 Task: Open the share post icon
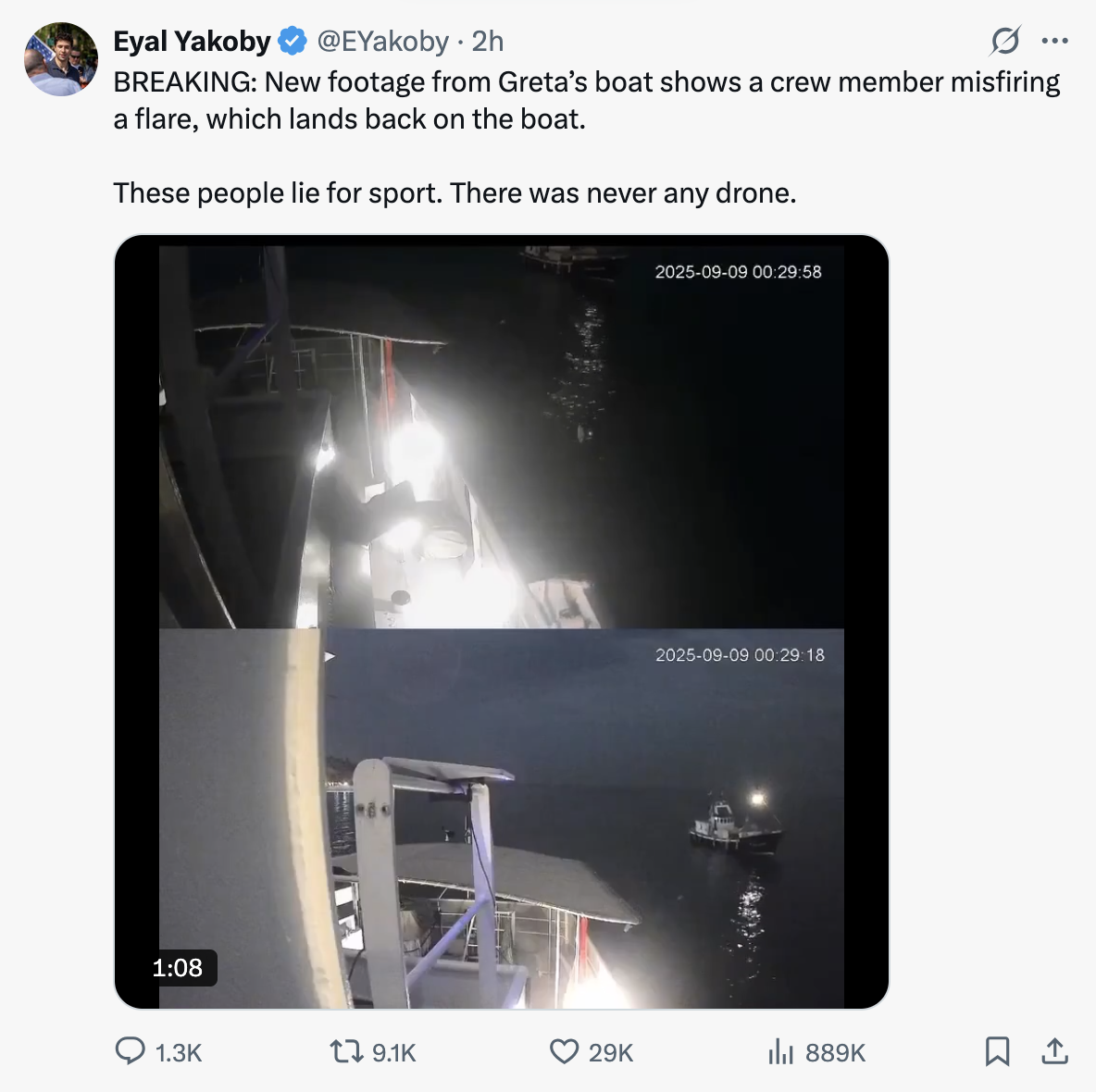tap(1054, 1051)
